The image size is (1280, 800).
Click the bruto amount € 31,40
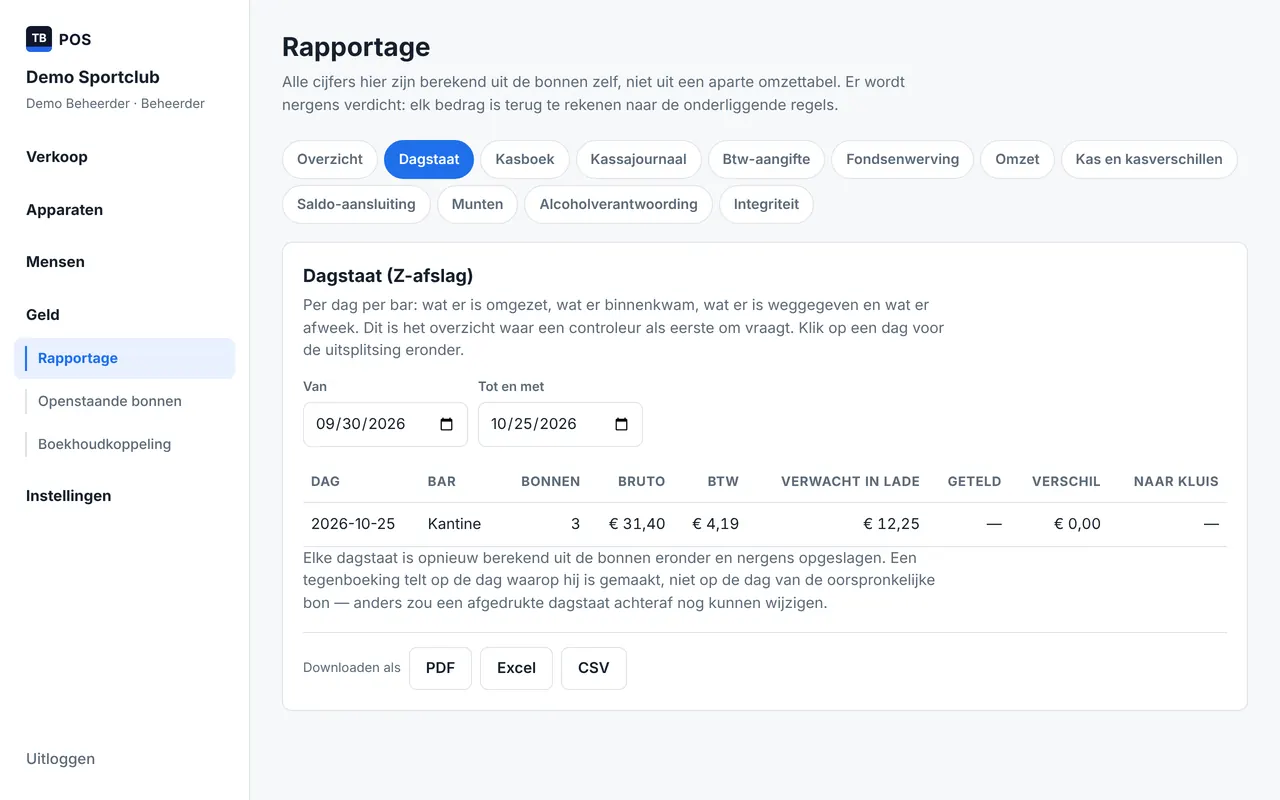coord(637,524)
